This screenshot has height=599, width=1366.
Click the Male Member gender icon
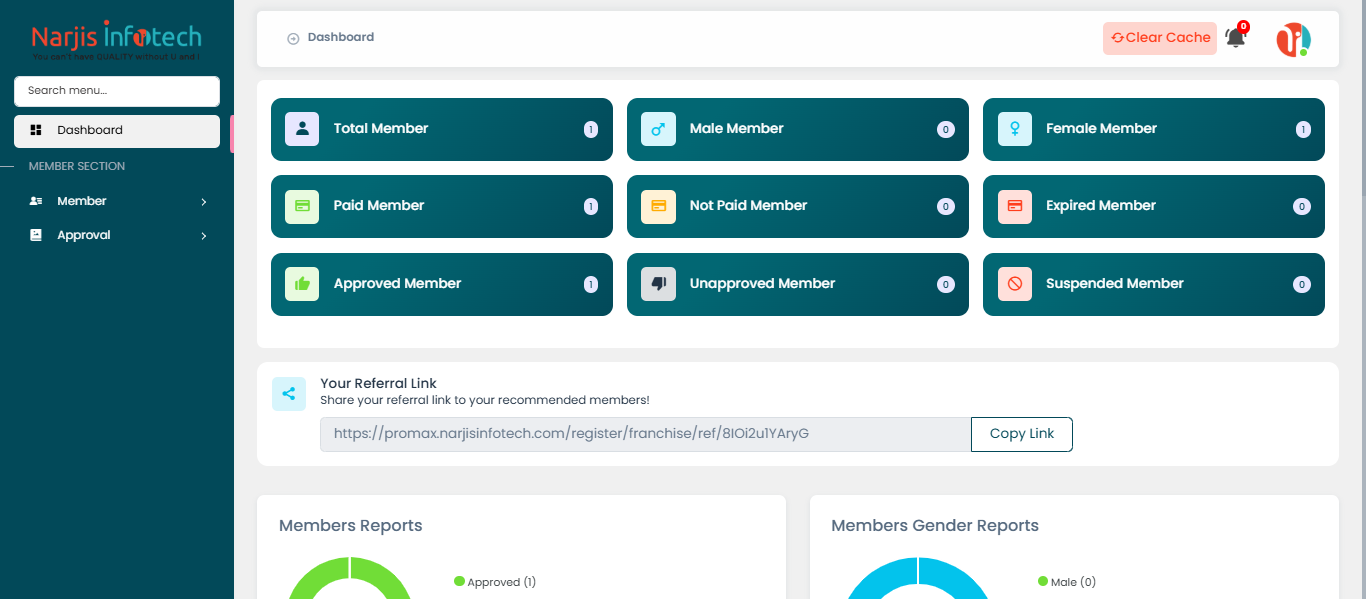(658, 129)
